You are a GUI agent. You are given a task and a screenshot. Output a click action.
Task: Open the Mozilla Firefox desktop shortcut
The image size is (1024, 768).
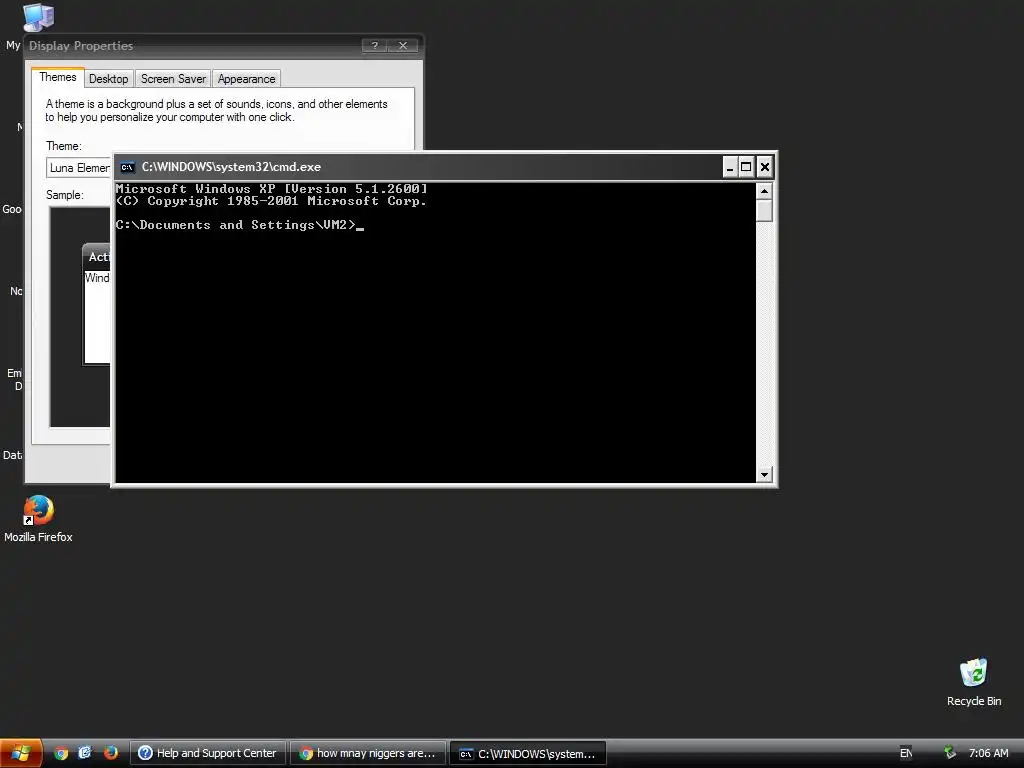[38, 519]
